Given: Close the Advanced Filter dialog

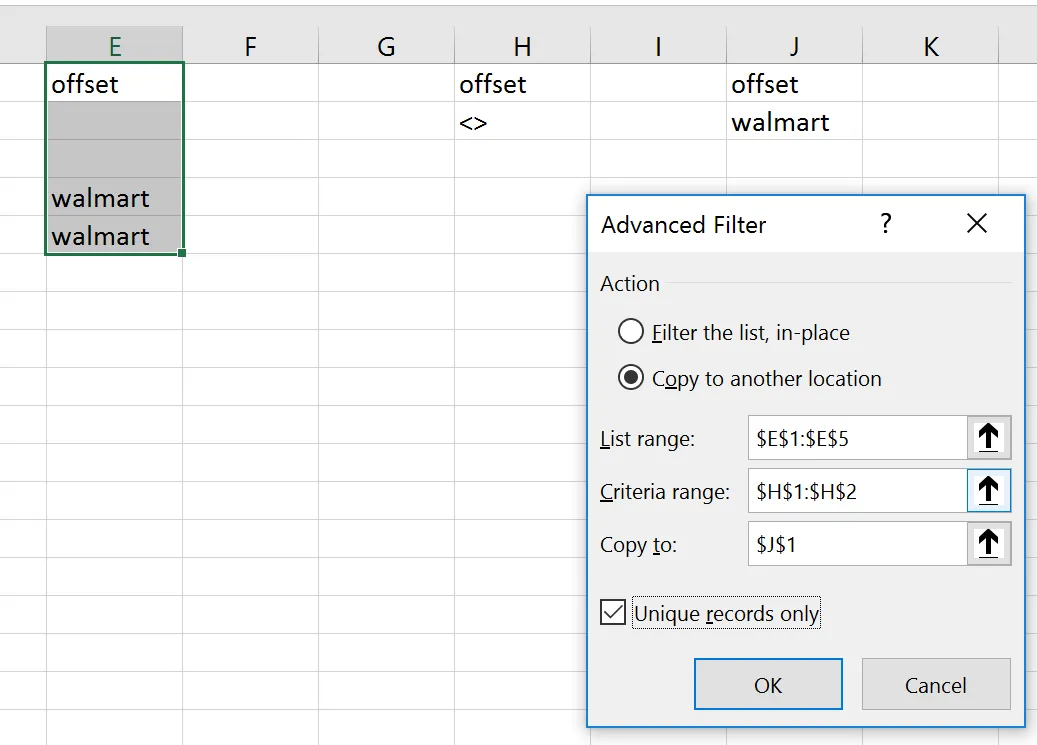Looking at the screenshot, I should pos(977,224).
